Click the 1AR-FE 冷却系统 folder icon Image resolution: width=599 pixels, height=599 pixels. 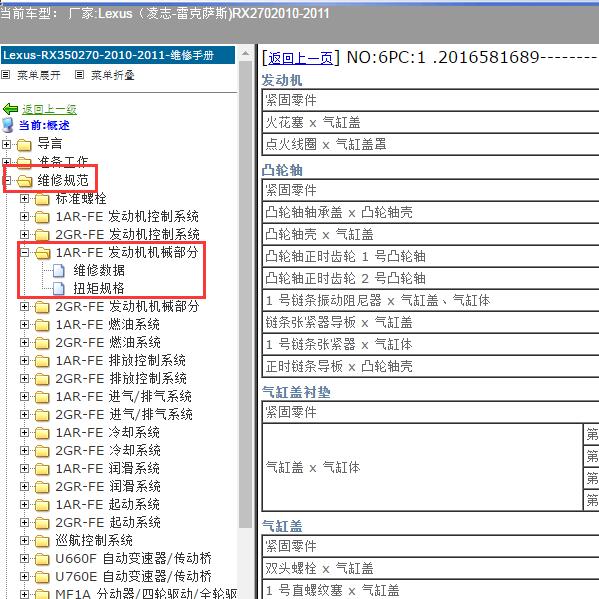(x=42, y=433)
